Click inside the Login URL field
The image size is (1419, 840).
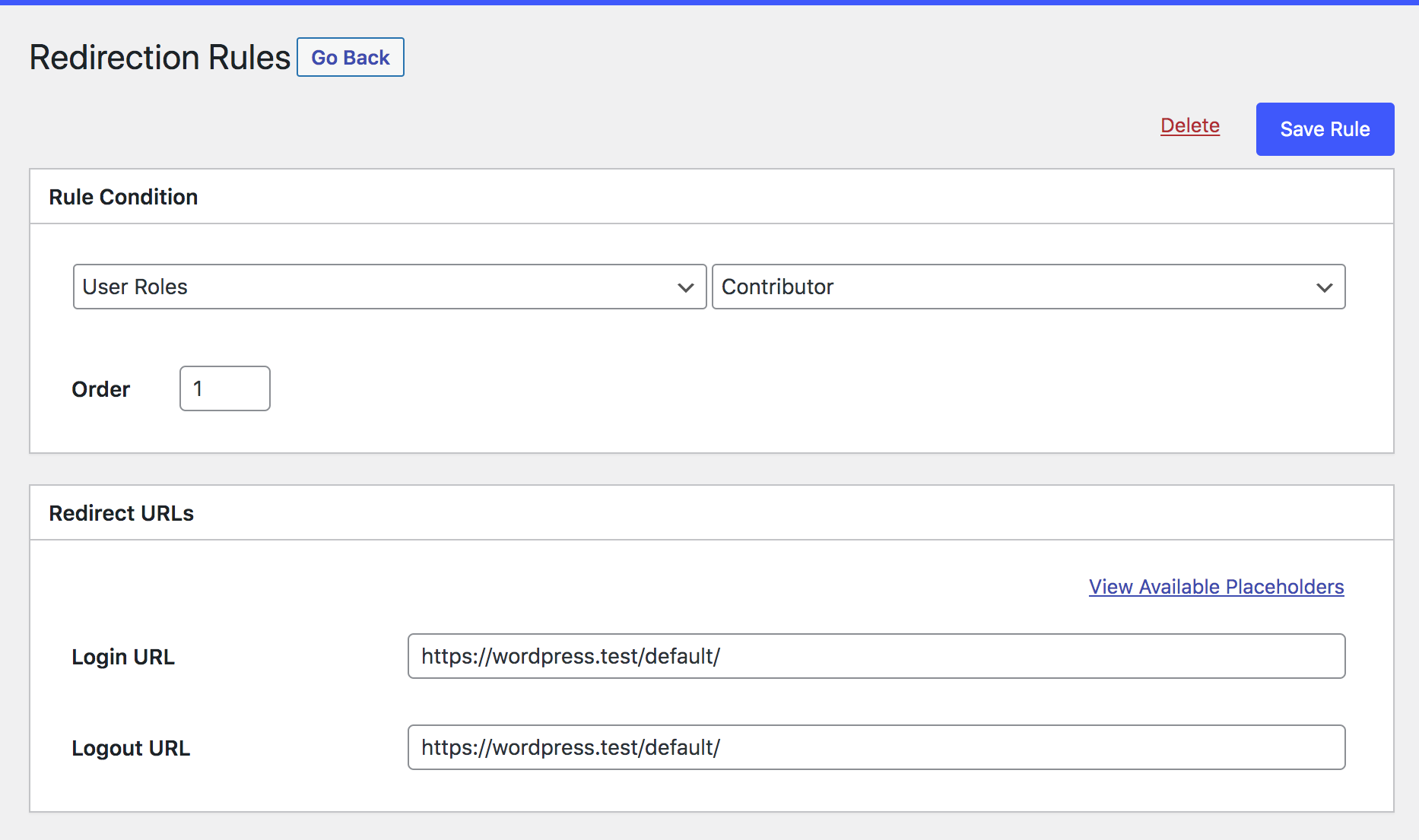pyautogui.click(x=876, y=656)
